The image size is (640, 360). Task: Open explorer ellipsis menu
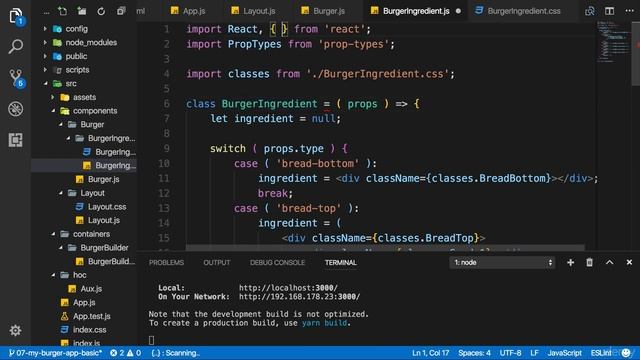click(47, 12)
